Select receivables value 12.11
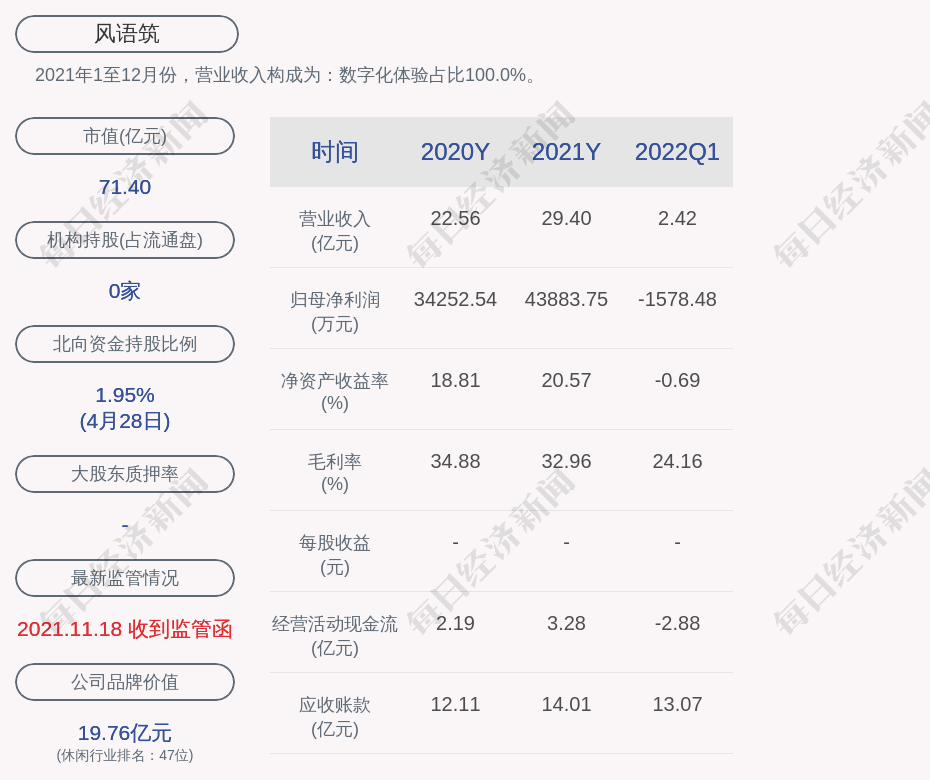Viewport: 930px width, 780px height. (455, 704)
